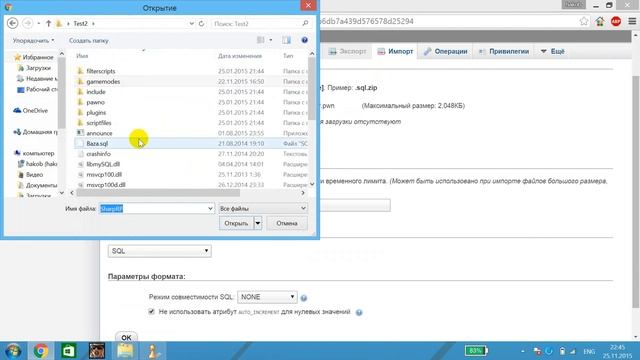
Task: Open Chrome from the taskbar
Action: click(40, 351)
